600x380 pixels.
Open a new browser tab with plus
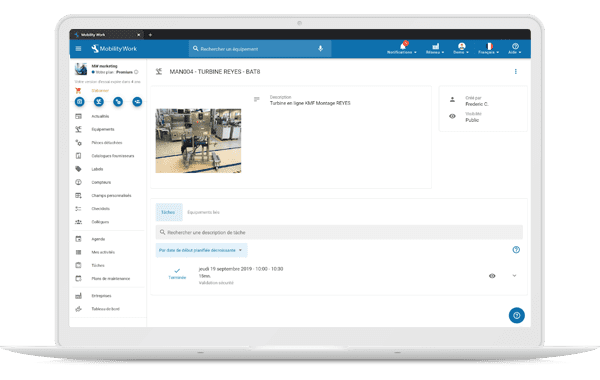[x=150, y=35]
